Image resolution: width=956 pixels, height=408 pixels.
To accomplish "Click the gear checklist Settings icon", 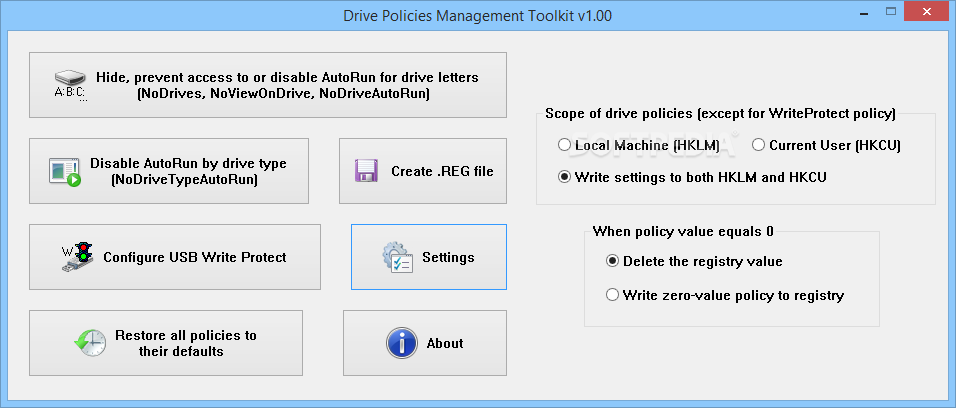I will point(399,258).
